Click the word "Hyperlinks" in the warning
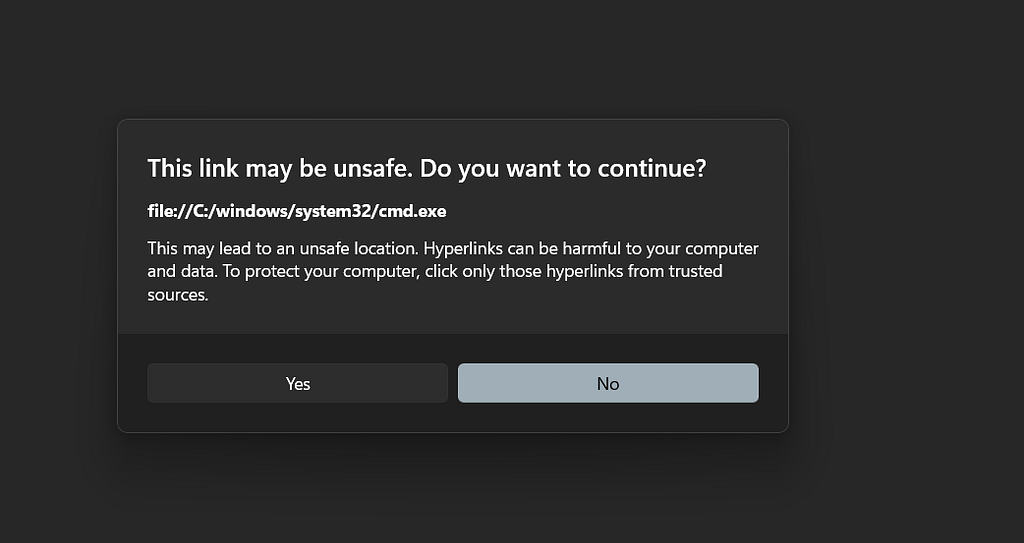1024x543 pixels. coord(449,248)
